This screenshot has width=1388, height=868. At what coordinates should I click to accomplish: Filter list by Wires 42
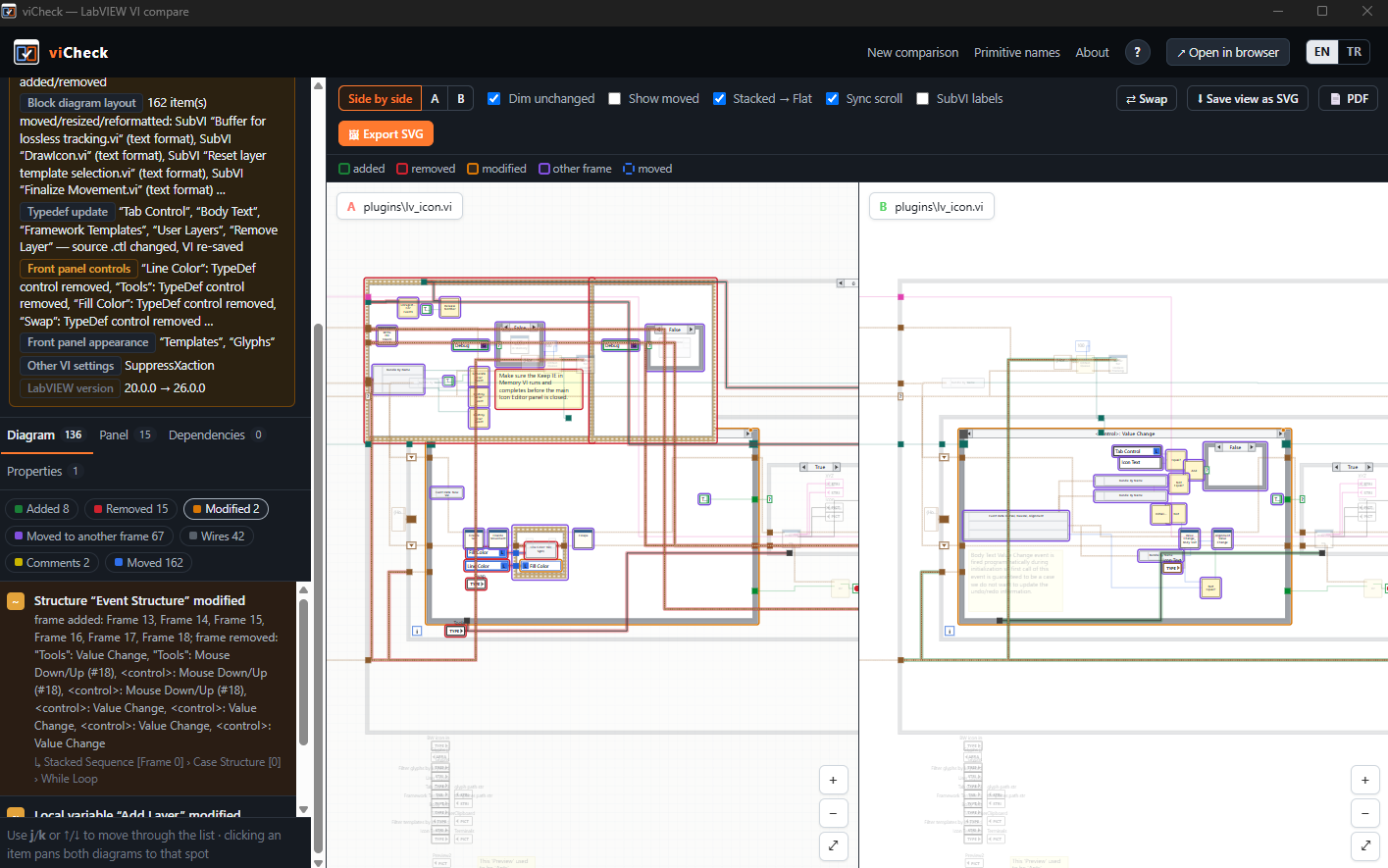click(216, 536)
